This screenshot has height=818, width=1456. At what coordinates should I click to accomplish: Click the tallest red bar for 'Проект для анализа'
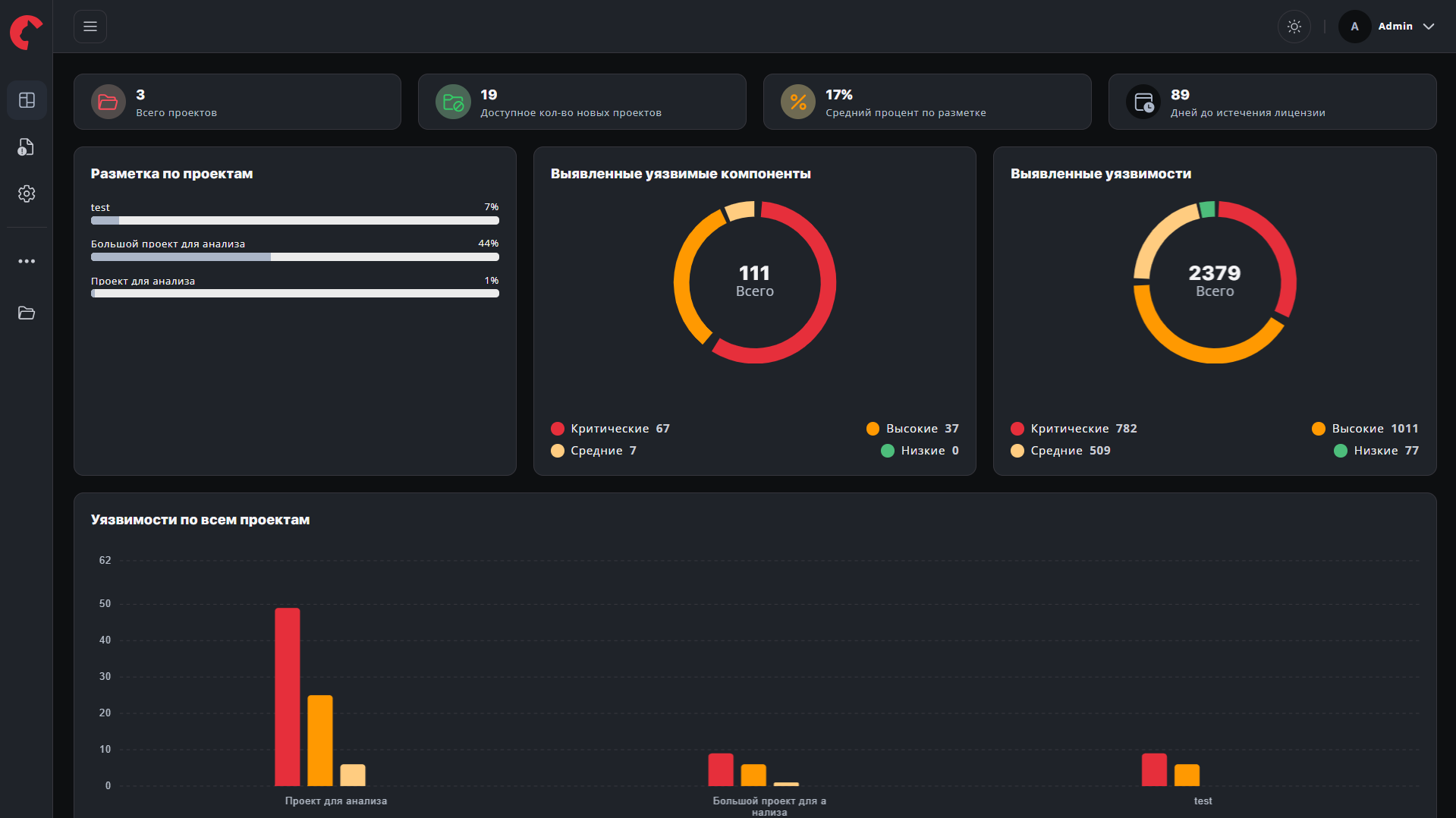coord(288,697)
